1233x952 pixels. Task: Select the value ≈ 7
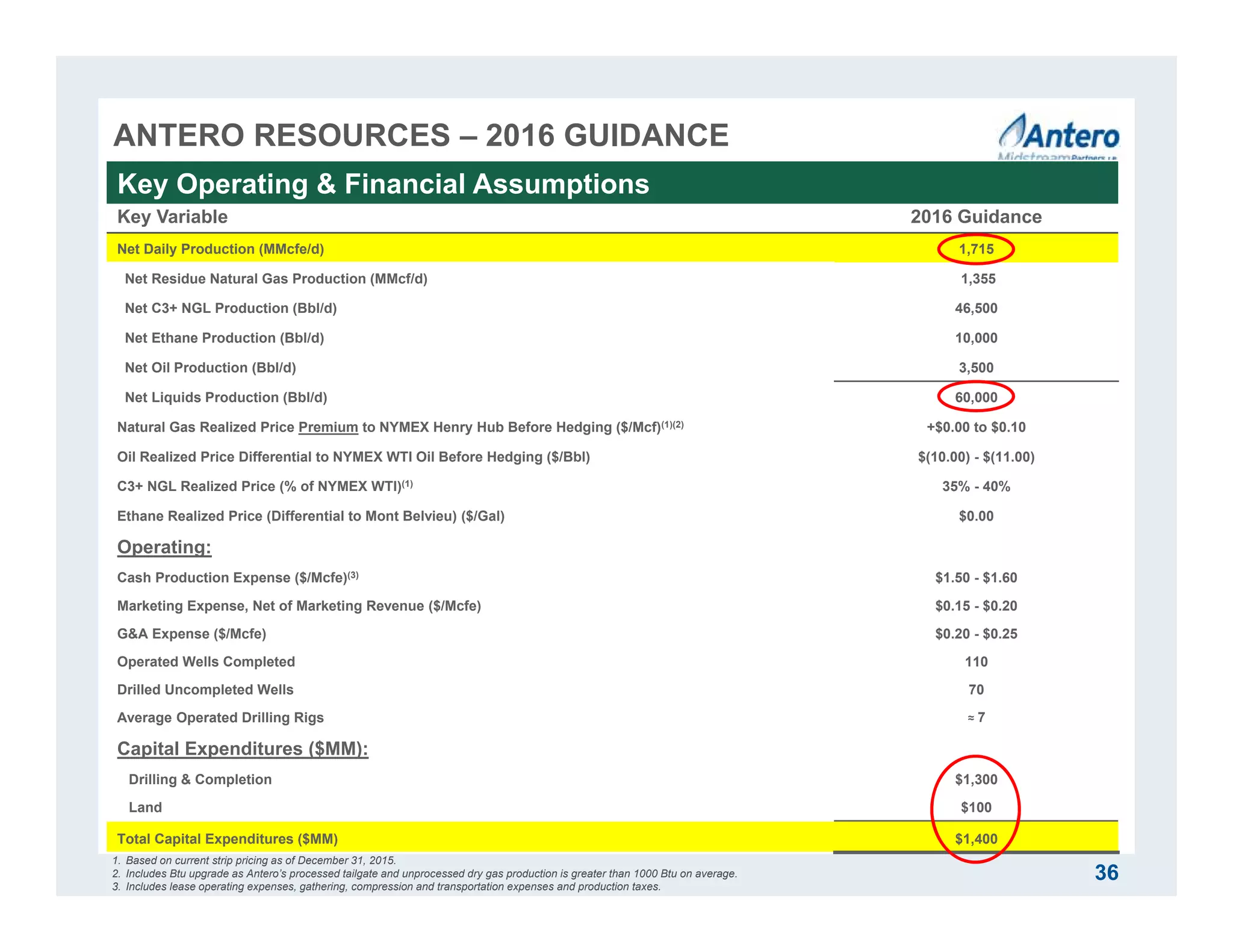[976, 717]
